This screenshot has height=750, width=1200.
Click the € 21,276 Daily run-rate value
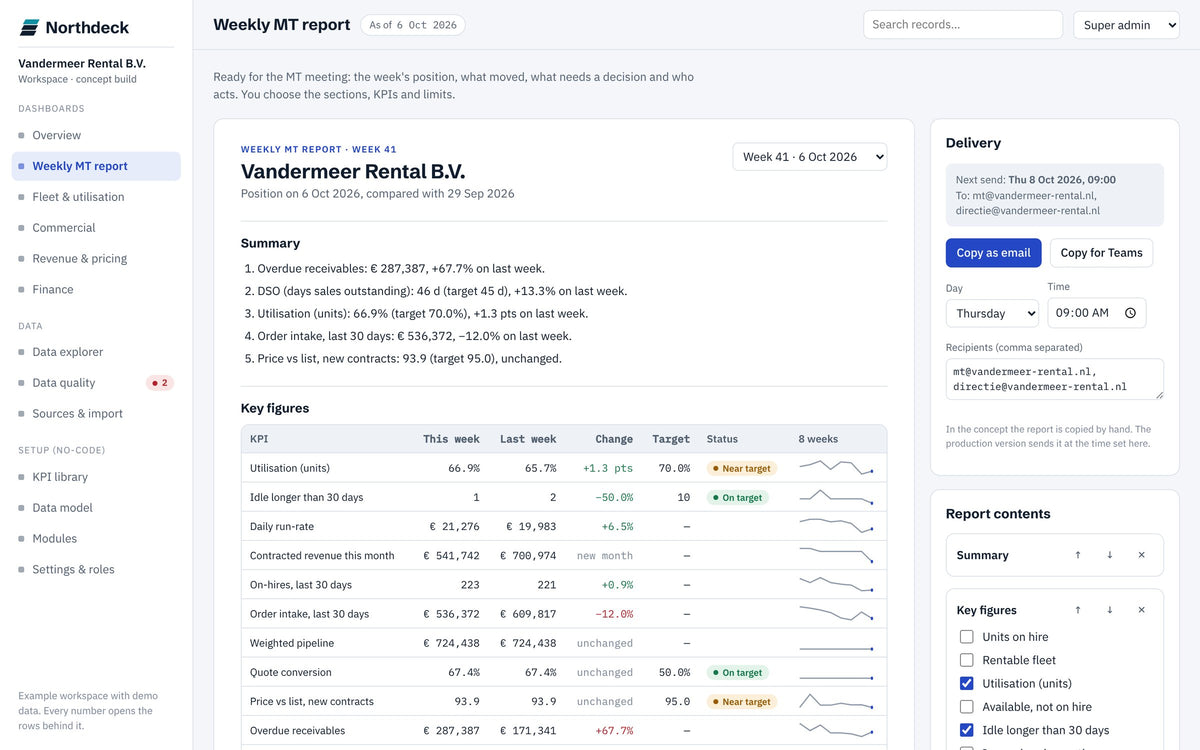pos(454,526)
